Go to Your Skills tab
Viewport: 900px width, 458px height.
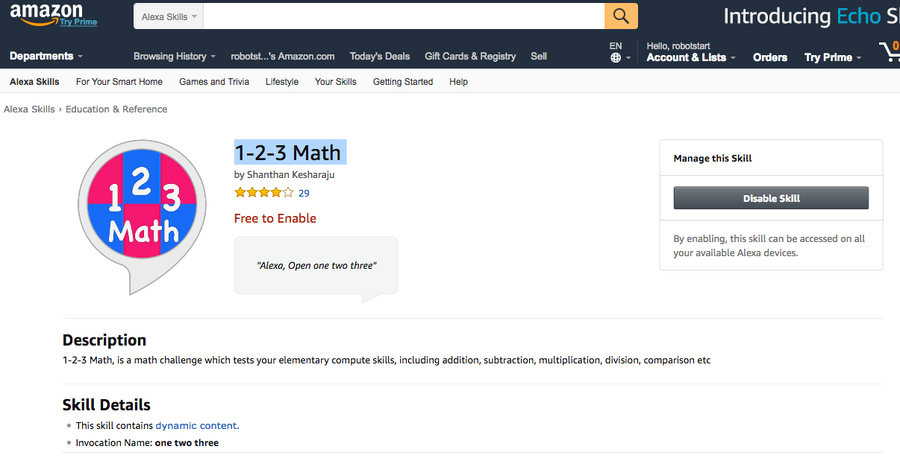click(x=335, y=82)
